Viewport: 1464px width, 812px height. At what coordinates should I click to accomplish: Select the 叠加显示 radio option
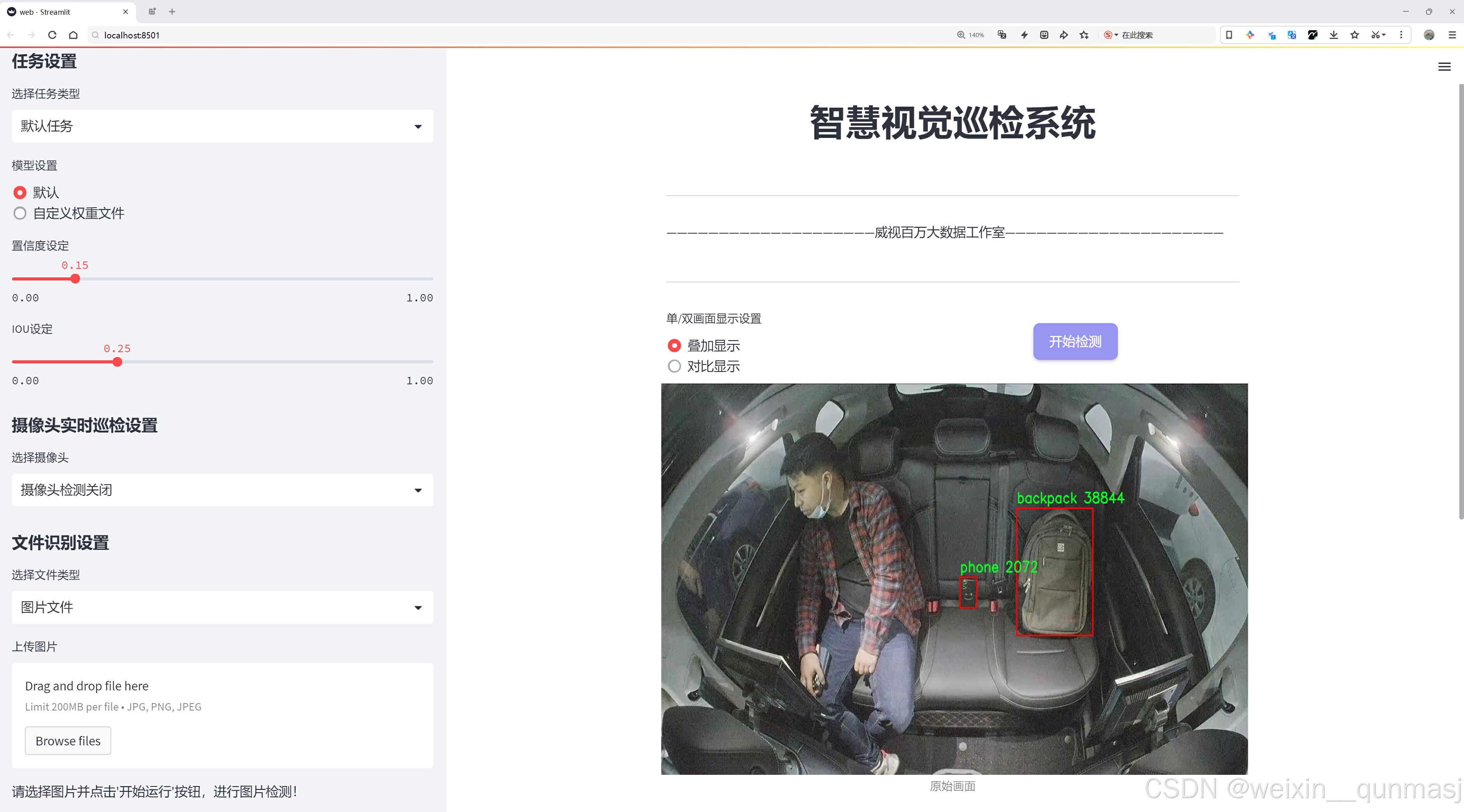coord(674,346)
